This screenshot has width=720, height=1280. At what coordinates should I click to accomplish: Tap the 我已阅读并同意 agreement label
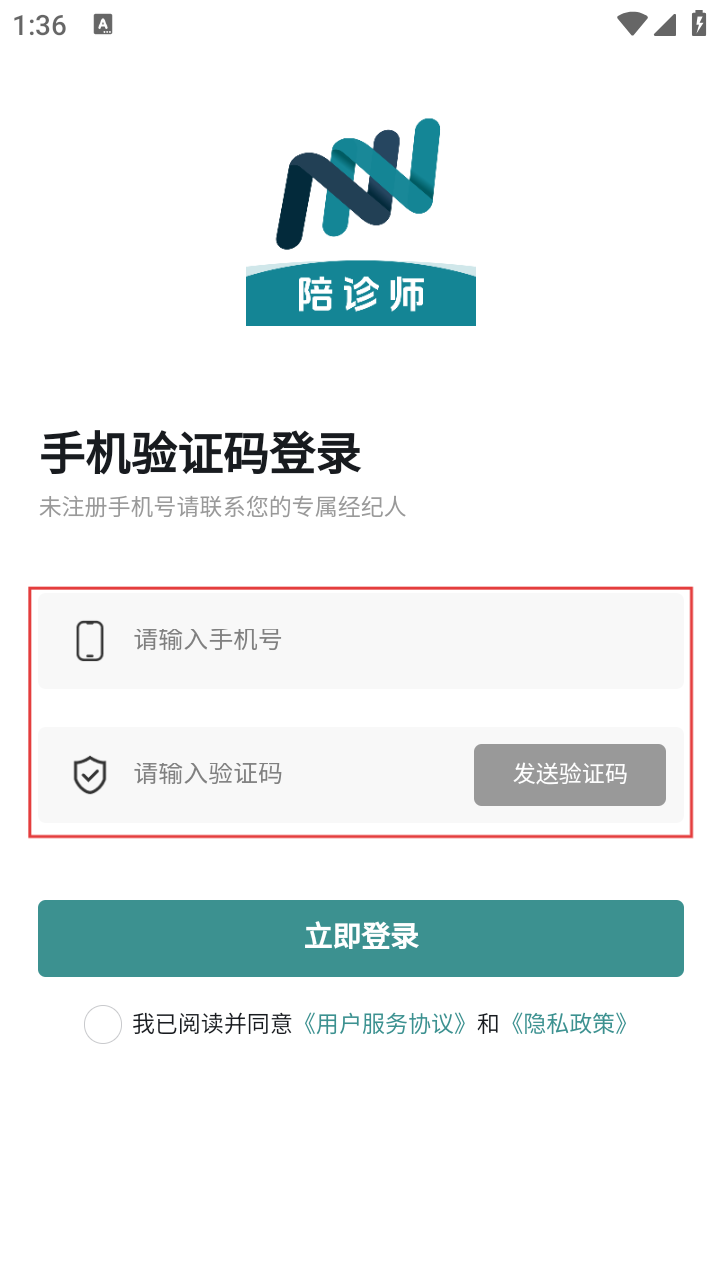tap(212, 1024)
